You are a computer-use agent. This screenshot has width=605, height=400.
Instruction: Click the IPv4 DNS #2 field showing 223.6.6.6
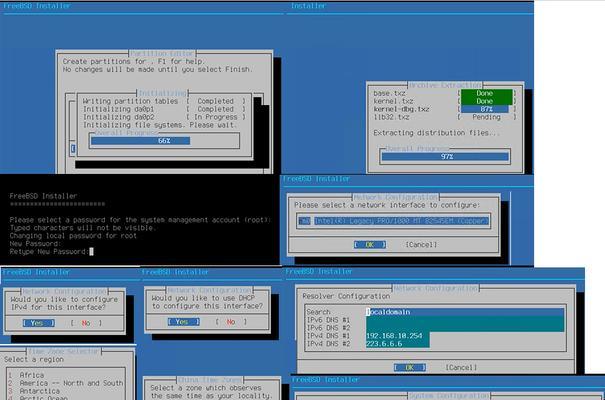pyautogui.click(x=397, y=344)
